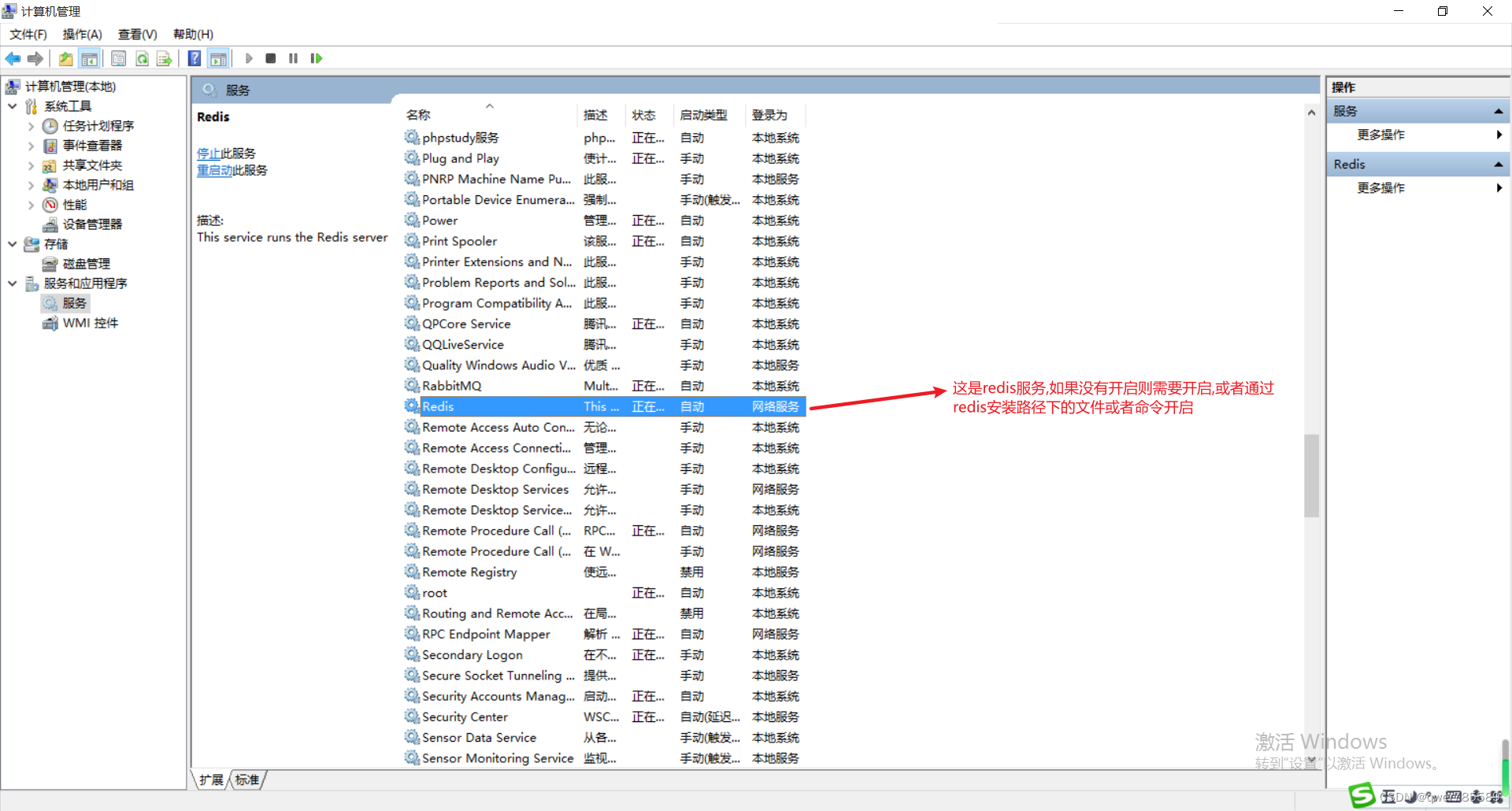Click the Properties toolbar icon
Image resolution: width=1512 pixels, height=811 pixels.
(119, 58)
